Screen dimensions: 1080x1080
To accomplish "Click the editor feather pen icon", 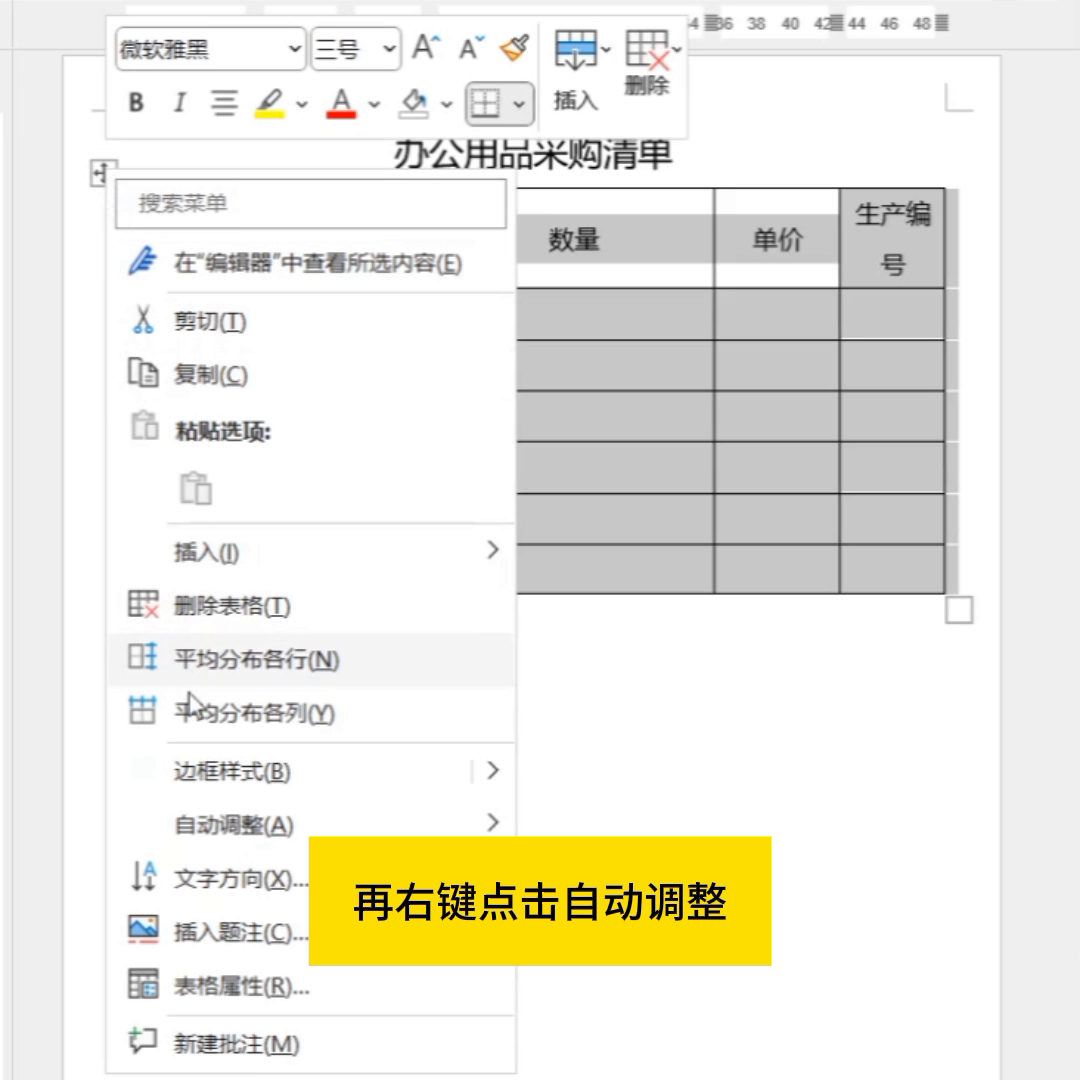I will (143, 261).
